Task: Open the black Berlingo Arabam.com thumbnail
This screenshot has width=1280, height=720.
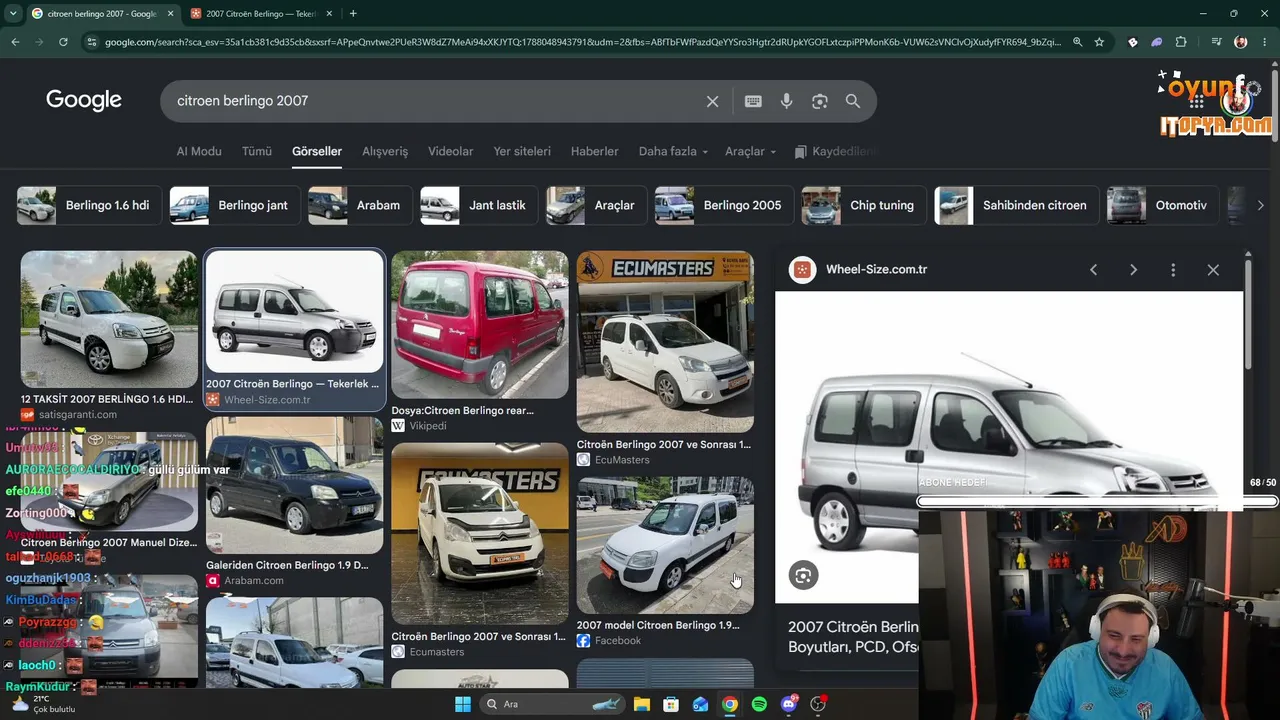Action: point(294,485)
